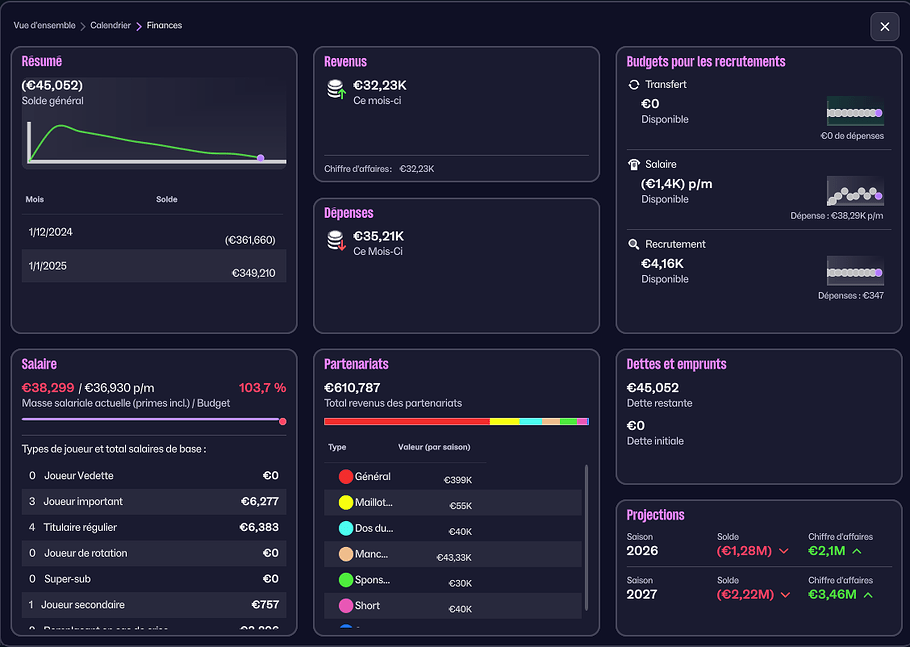The height and width of the screenshot is (647, 910).
Task: Click the cyan segment of partnerships bar
Action: (530, 421)
